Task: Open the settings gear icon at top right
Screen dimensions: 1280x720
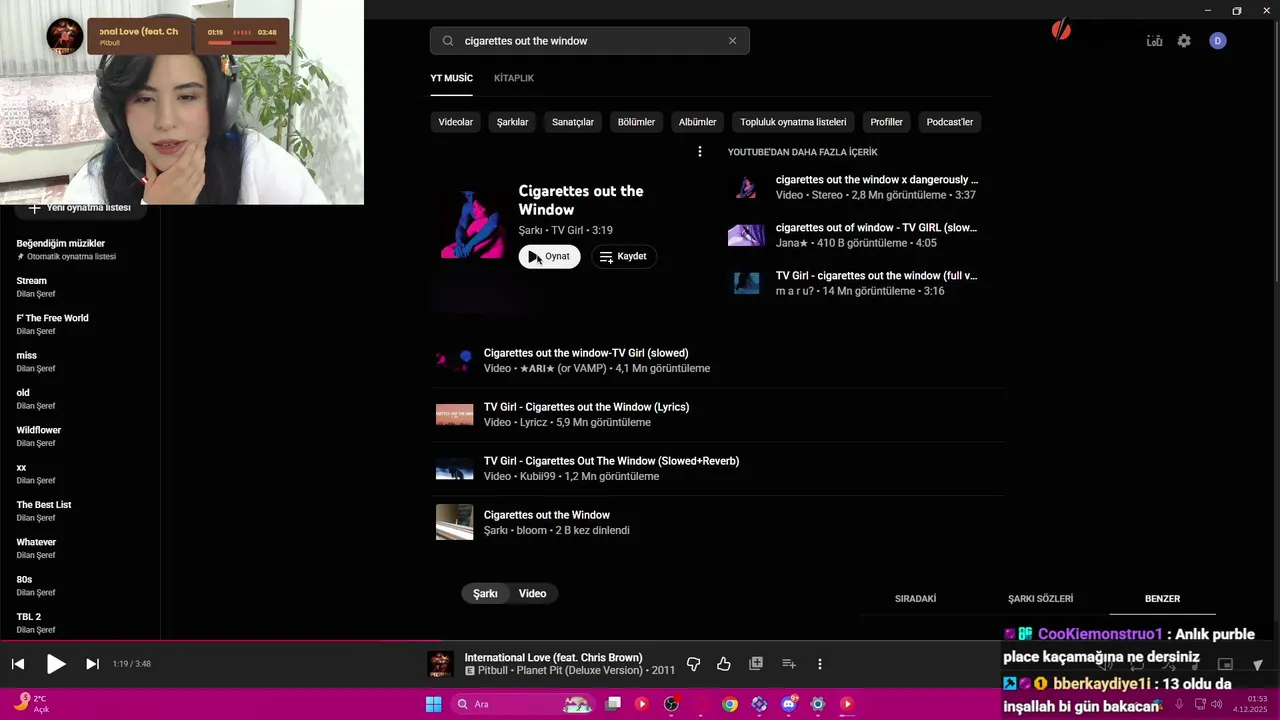Action: point(1184,41)
